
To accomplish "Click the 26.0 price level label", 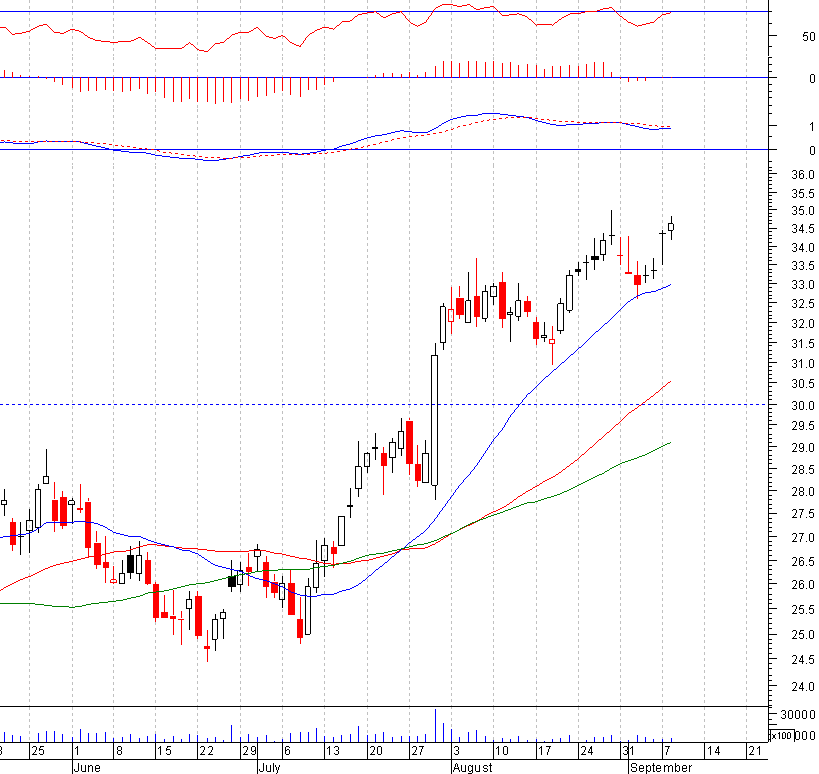I will click(803, 585).
